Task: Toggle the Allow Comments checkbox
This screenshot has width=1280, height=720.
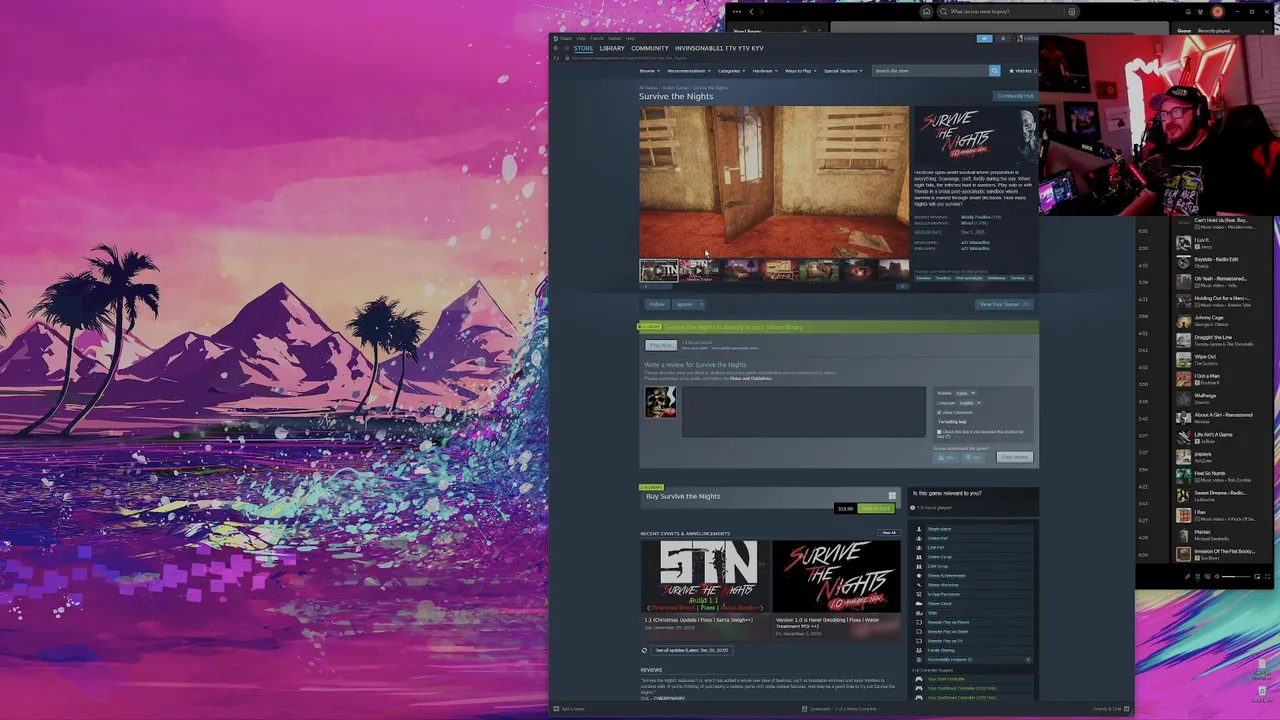Action: click(x=939, y=412)
